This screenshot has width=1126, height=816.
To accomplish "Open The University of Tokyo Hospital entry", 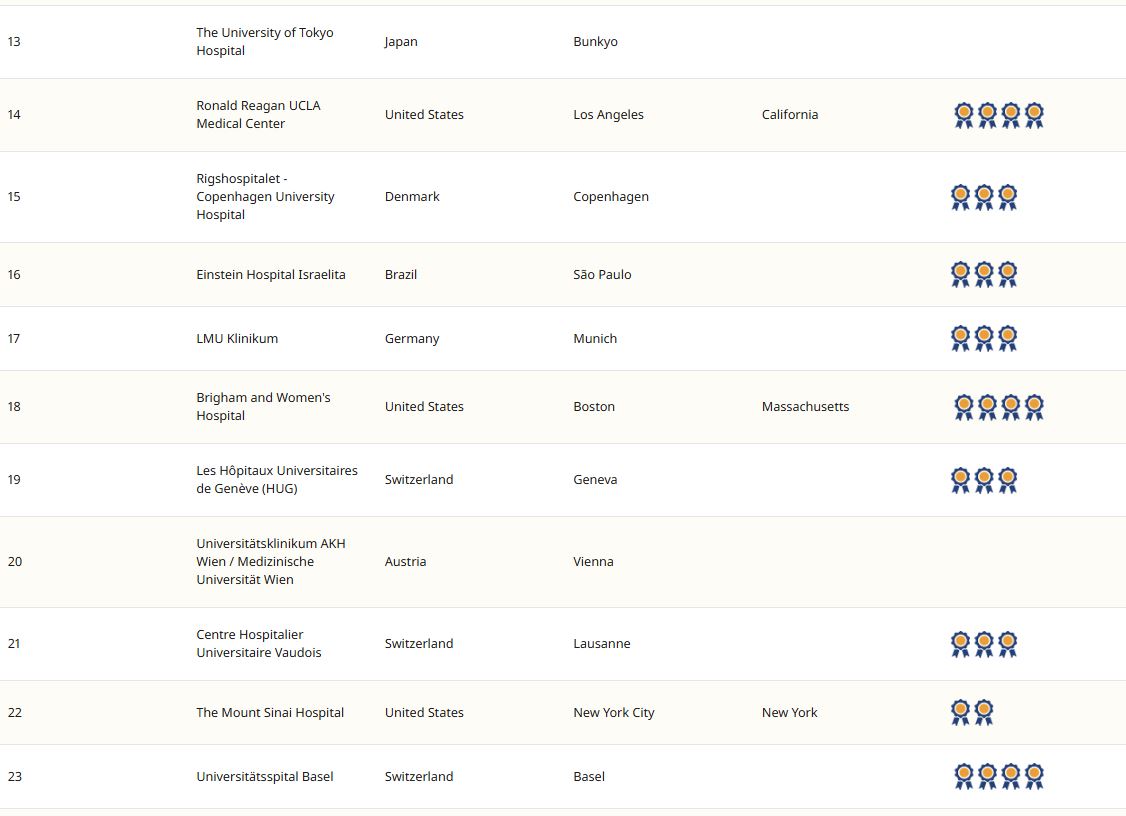I will [x=265, y=42].
